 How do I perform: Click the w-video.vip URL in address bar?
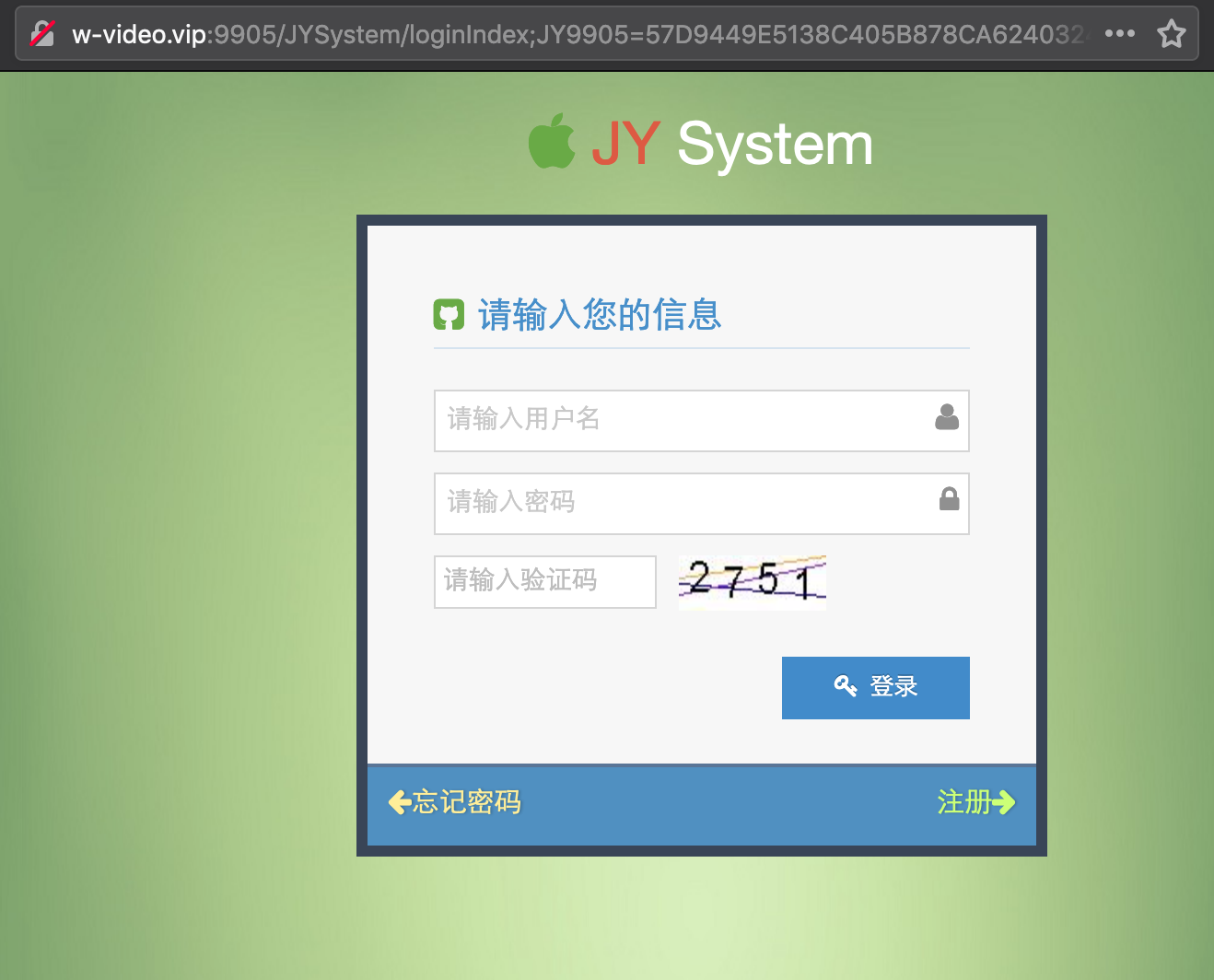click(578, 34)
